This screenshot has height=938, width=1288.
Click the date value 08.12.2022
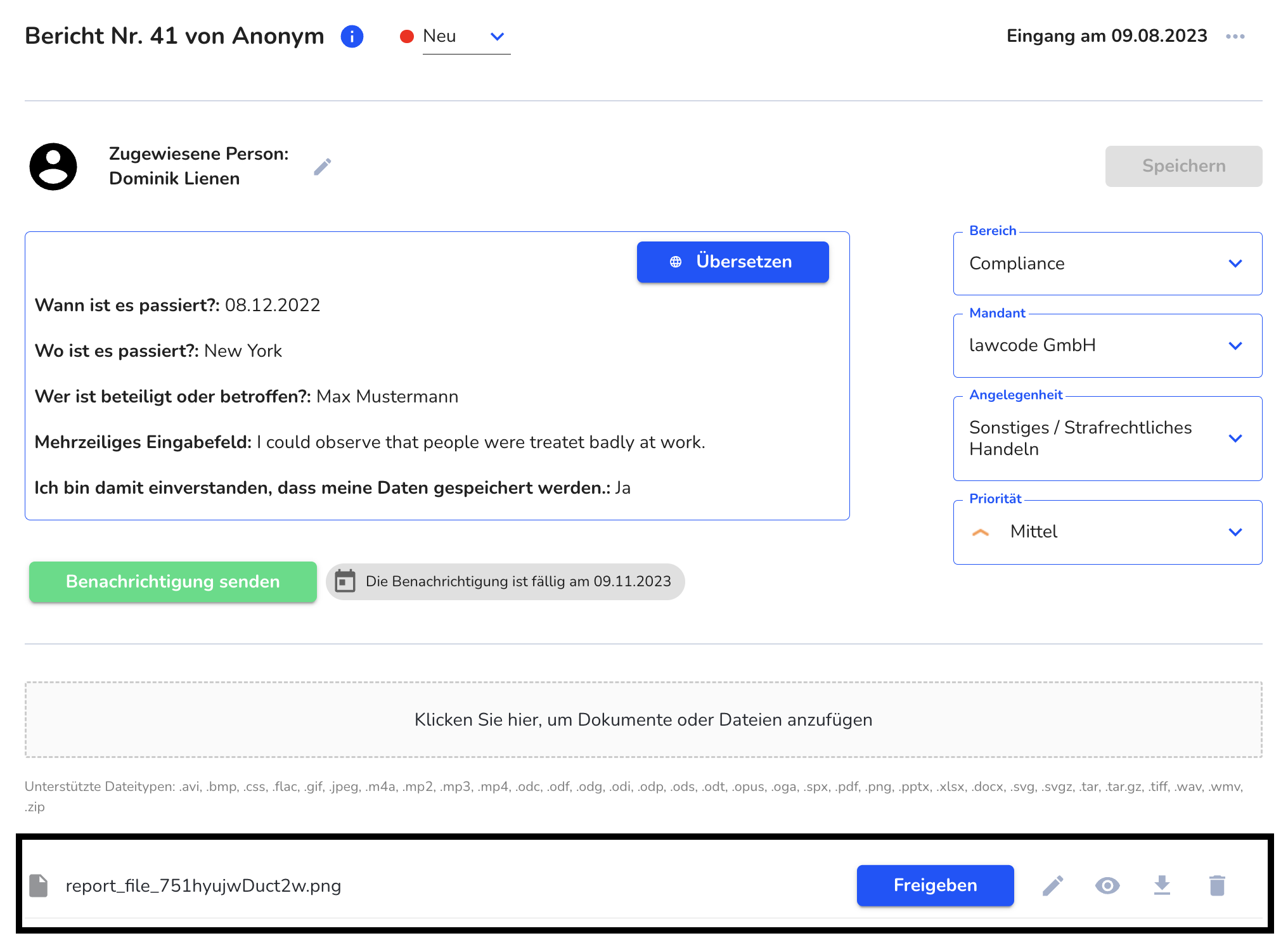pos(273,305)
